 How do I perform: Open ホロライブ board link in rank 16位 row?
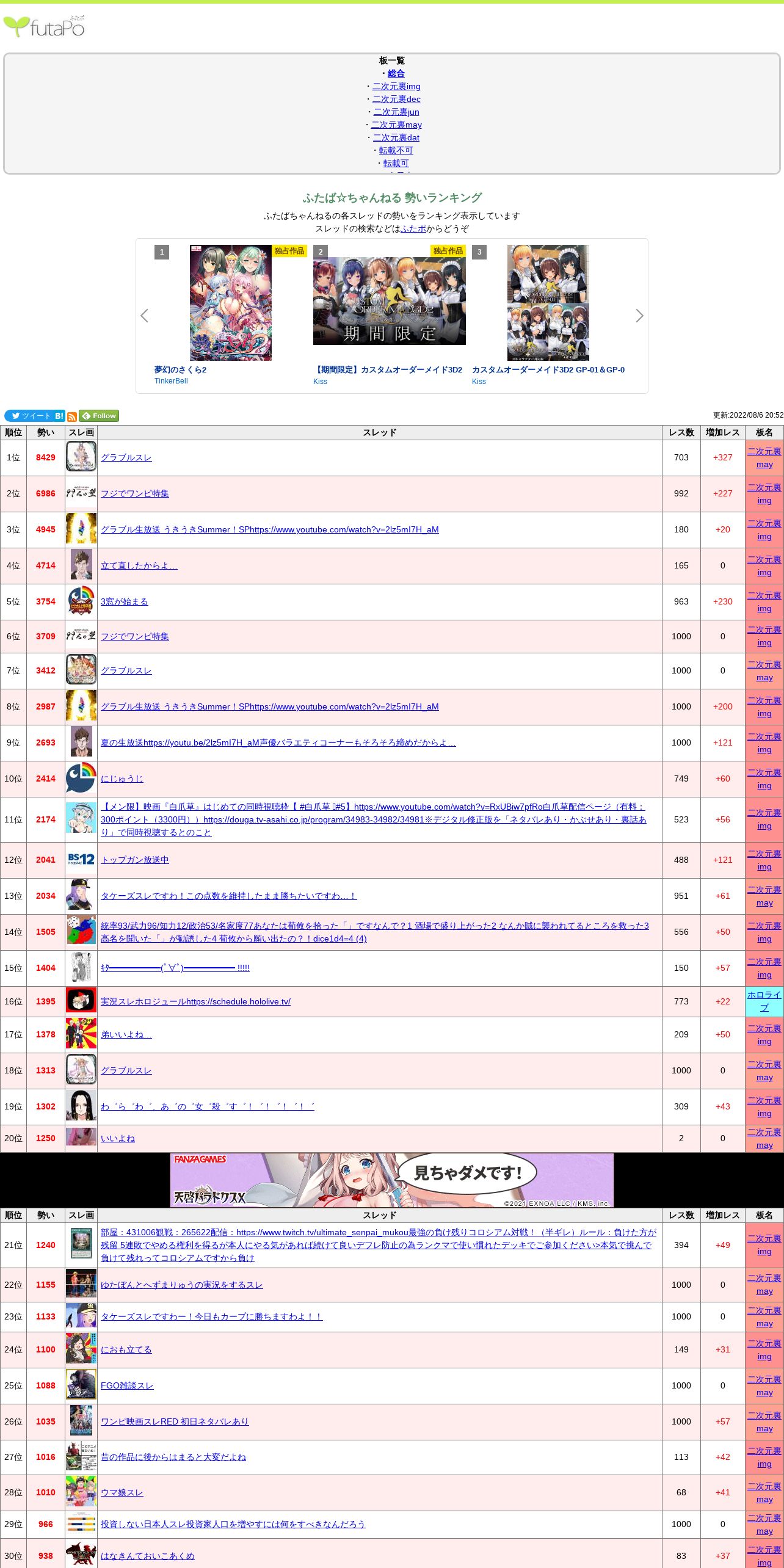[x=764, y=1001]
